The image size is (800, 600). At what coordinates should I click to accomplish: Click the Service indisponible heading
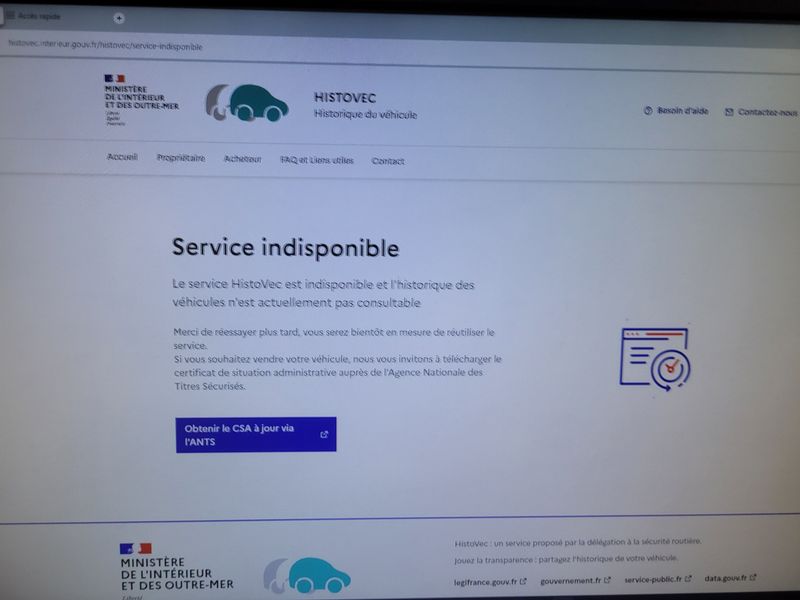tap(286, 247)
